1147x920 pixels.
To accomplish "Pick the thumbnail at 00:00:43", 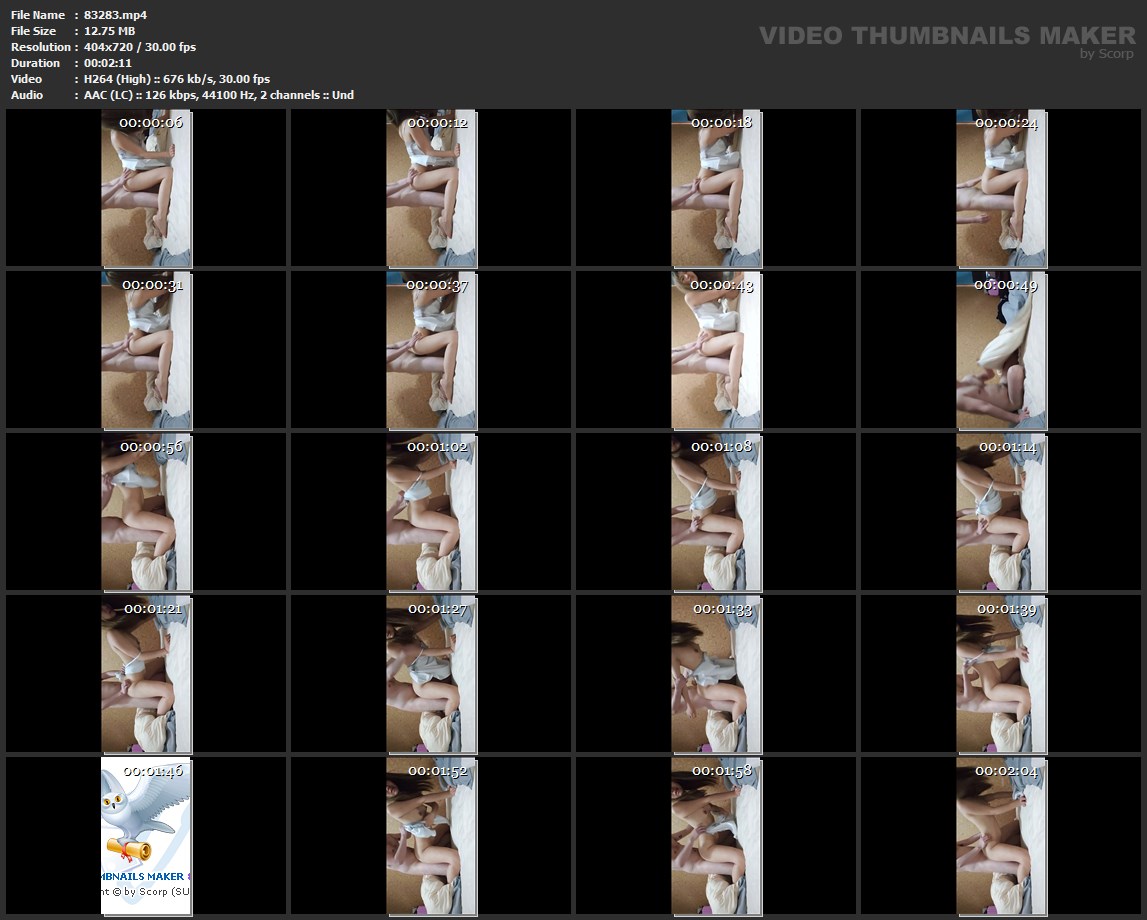I will (716, 350).
